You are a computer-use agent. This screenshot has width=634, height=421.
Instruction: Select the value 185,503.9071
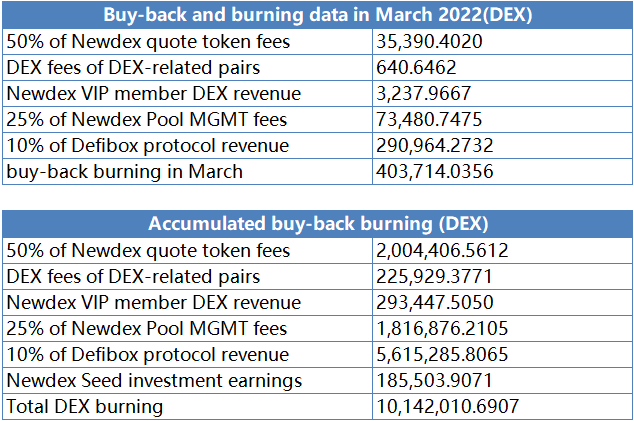coord(435,380)
